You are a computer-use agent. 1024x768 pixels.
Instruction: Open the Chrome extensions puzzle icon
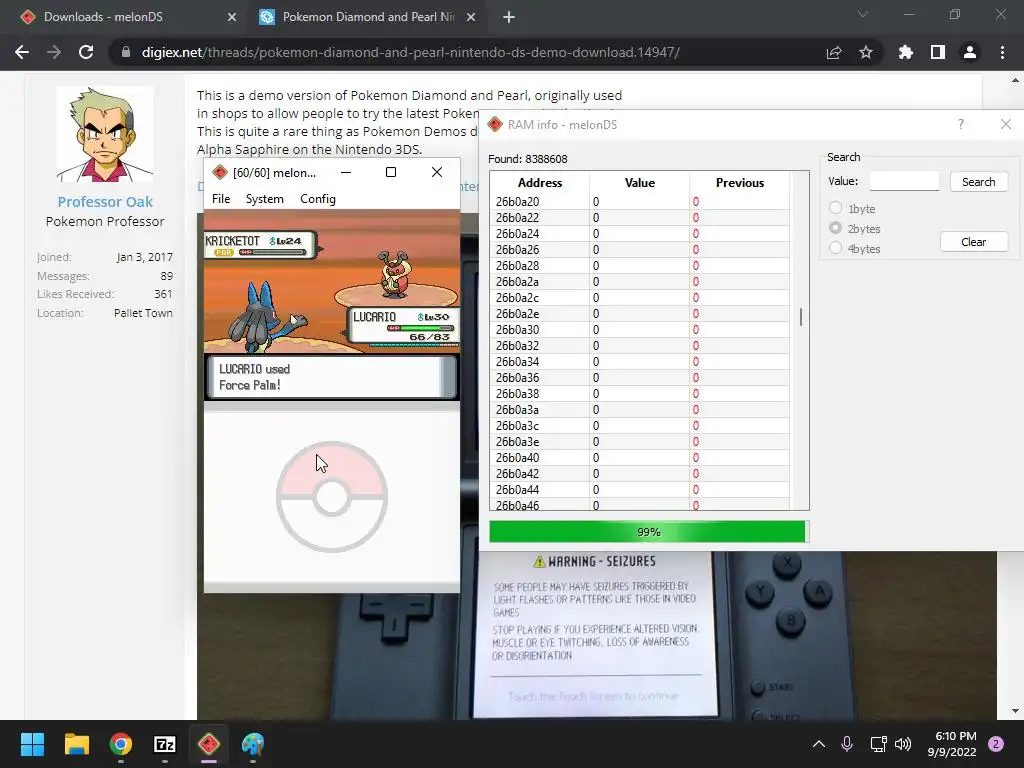tap(905, 52)
